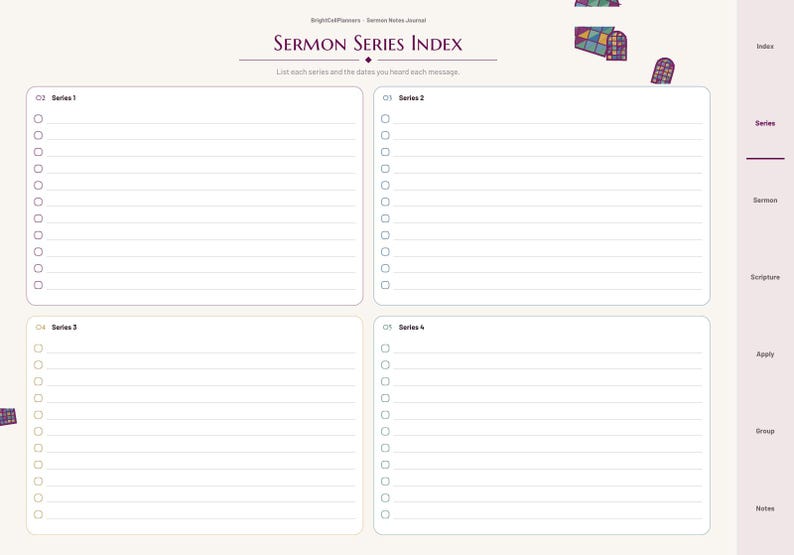The image size is (794, 555).
Task: Open the Notes tab
Action: (765, 508)
